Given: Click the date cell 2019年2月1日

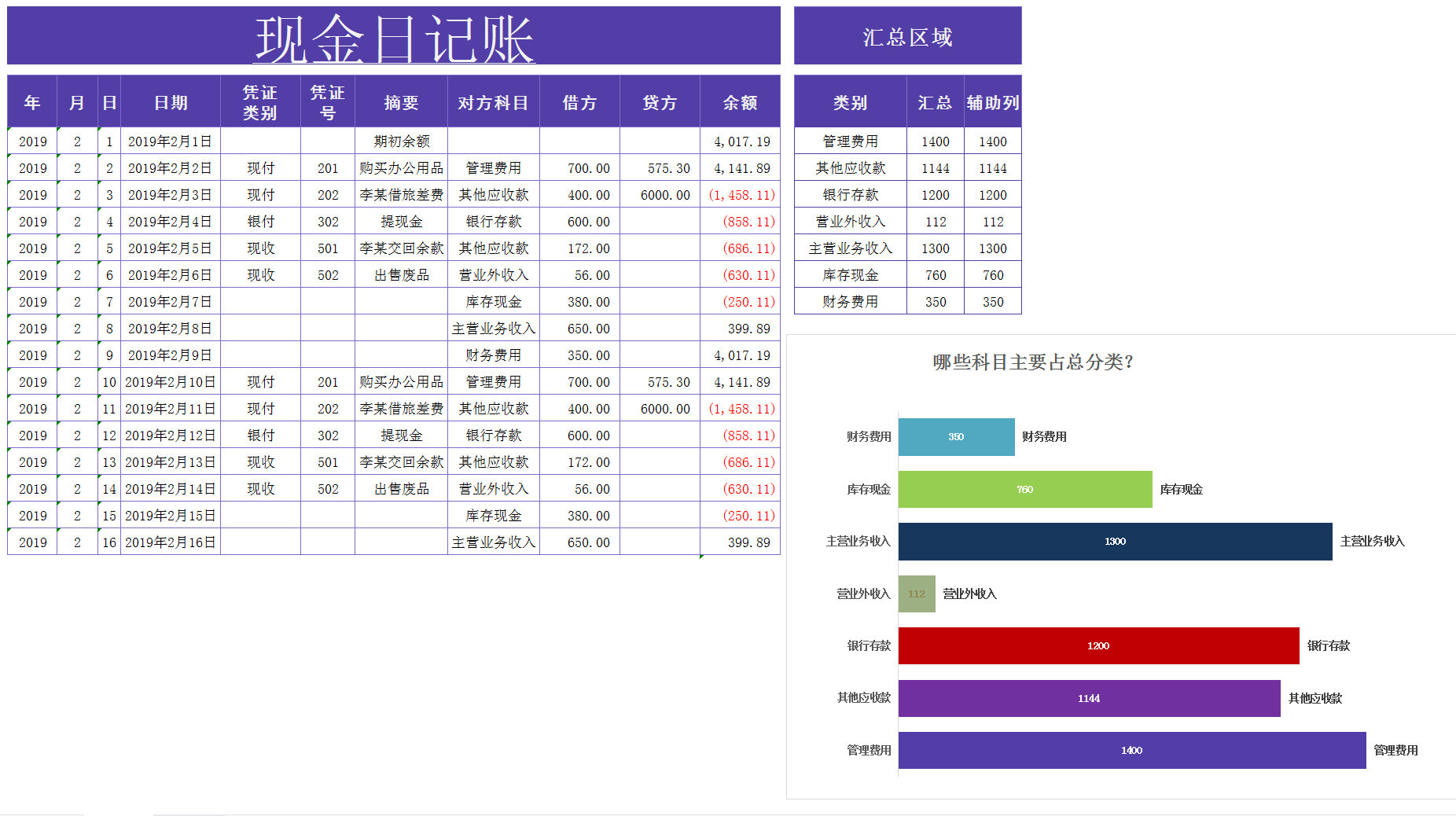Looking at the screenshot, I should click(x=170, y=141).
